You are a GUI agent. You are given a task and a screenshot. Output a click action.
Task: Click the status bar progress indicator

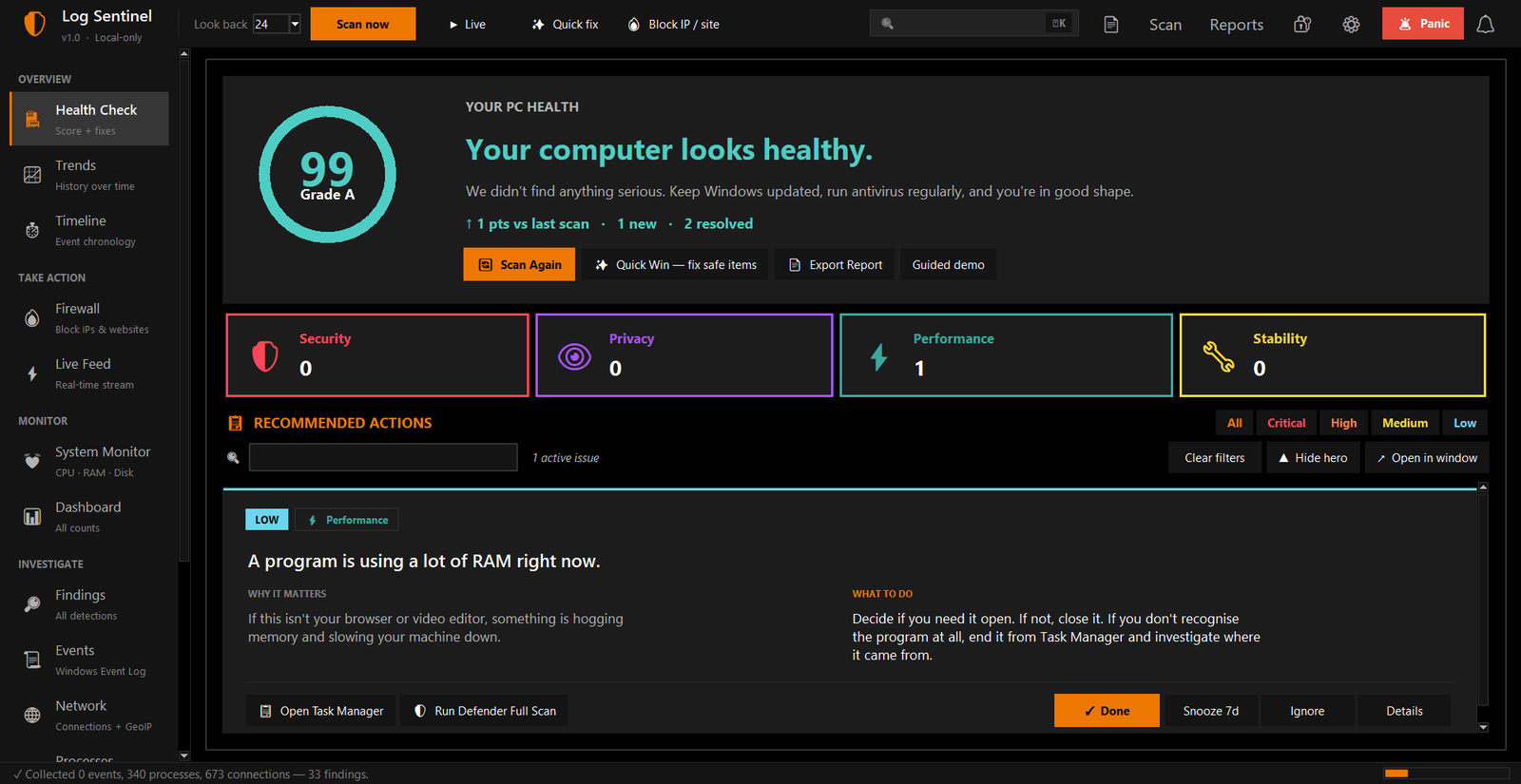click(x=1446, y=774)
